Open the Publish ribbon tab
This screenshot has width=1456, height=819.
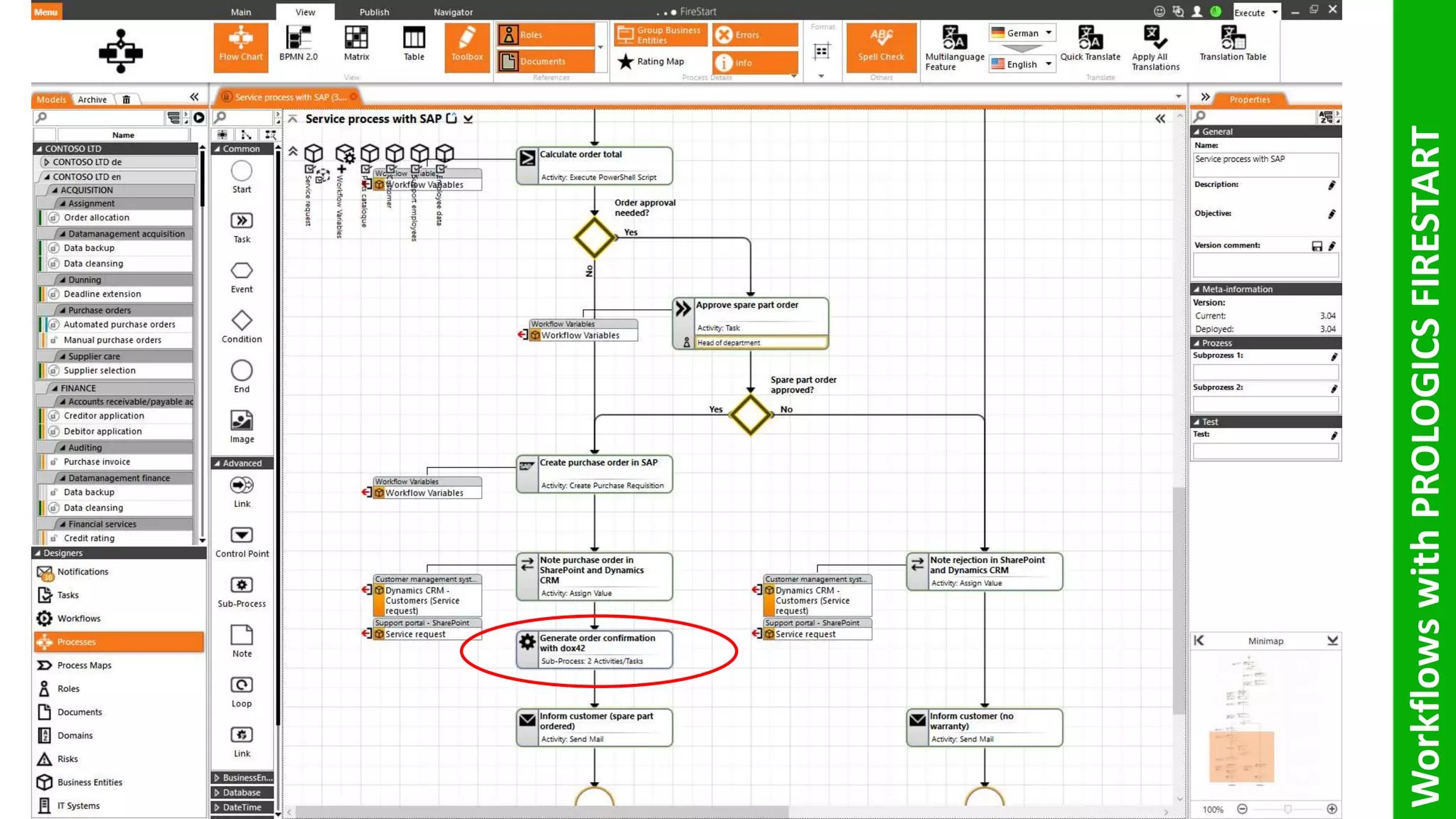[374, 12]
